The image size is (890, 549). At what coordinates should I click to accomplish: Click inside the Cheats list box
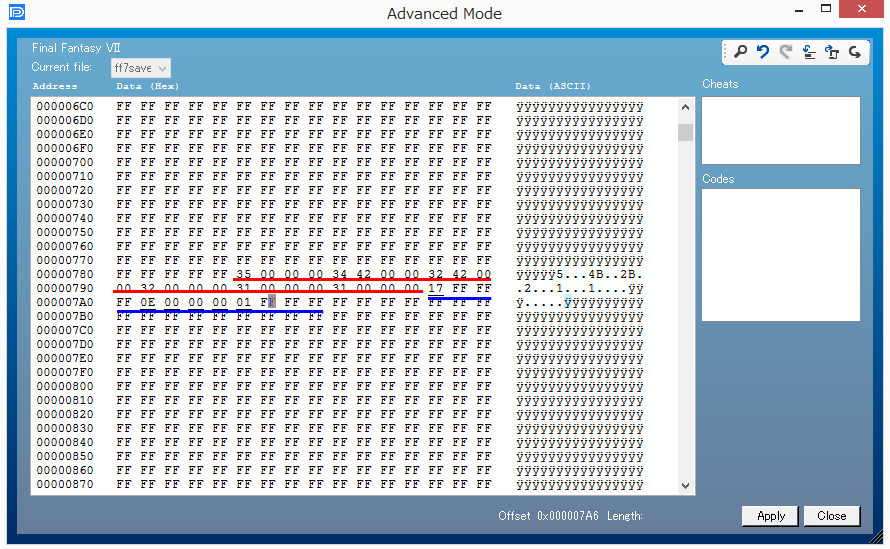click(780, 131)
